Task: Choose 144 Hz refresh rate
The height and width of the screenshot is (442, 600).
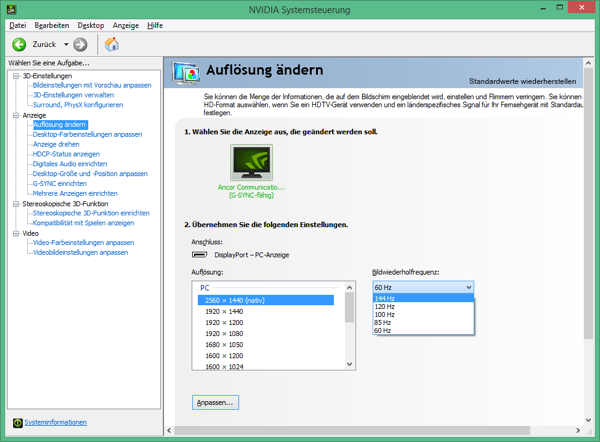Action: click(423, 298)
